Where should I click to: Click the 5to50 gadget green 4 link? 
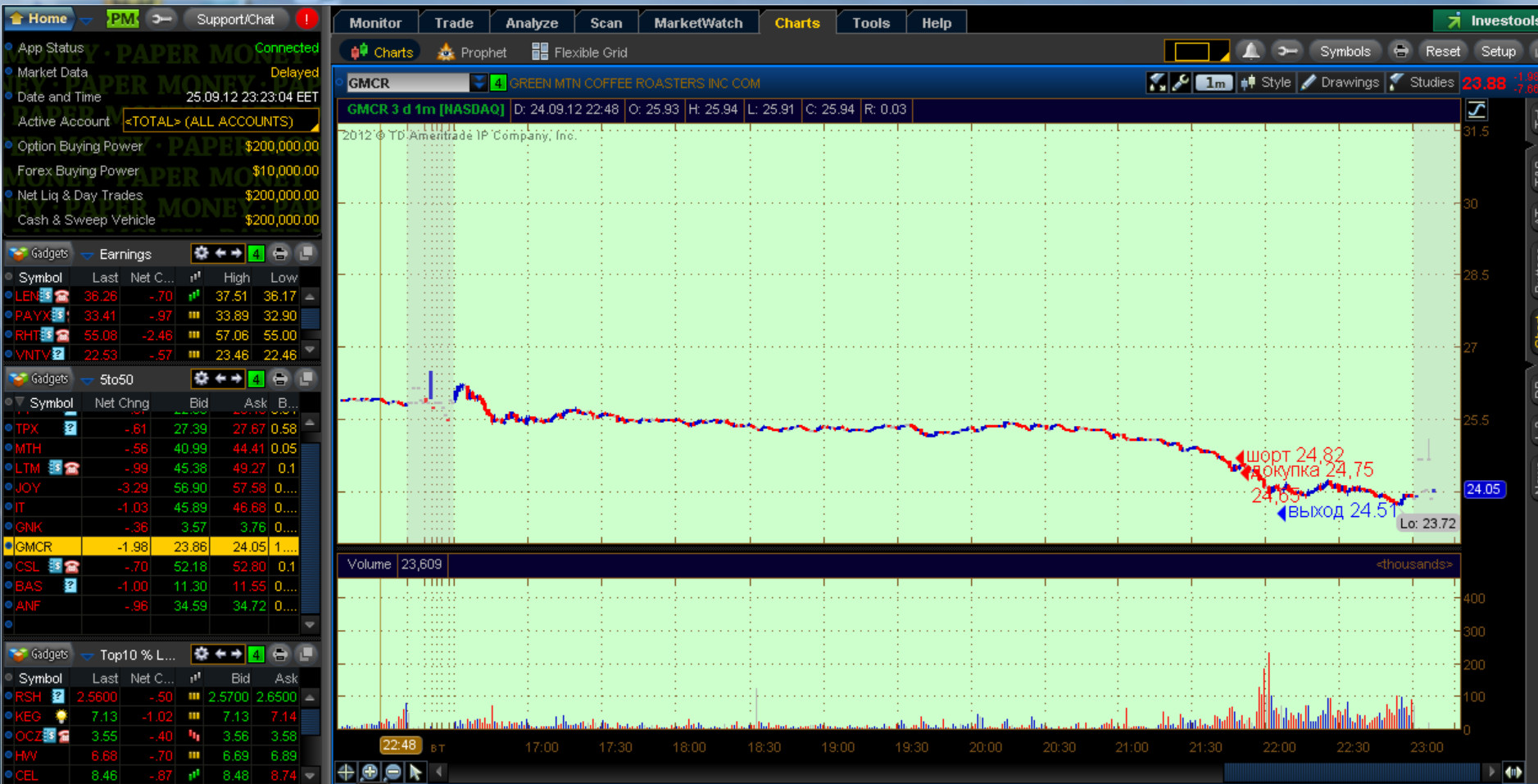click(256, 379)
